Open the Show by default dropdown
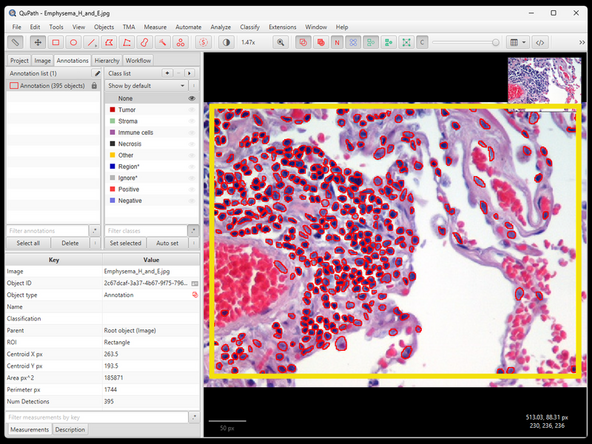The width and height of the screenshot is (592, 444). coord(146,86)
